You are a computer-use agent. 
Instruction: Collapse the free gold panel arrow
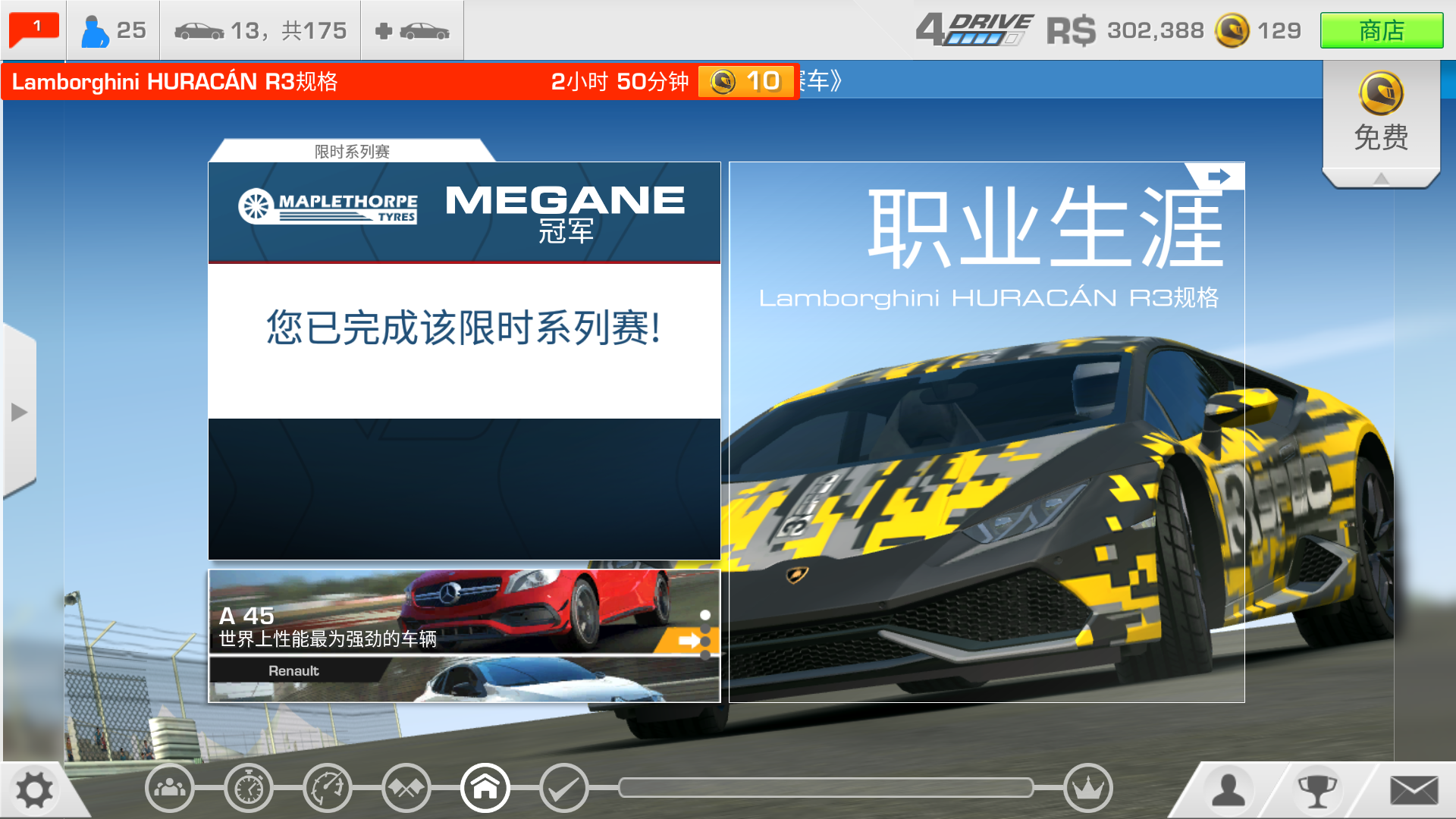1381,178
